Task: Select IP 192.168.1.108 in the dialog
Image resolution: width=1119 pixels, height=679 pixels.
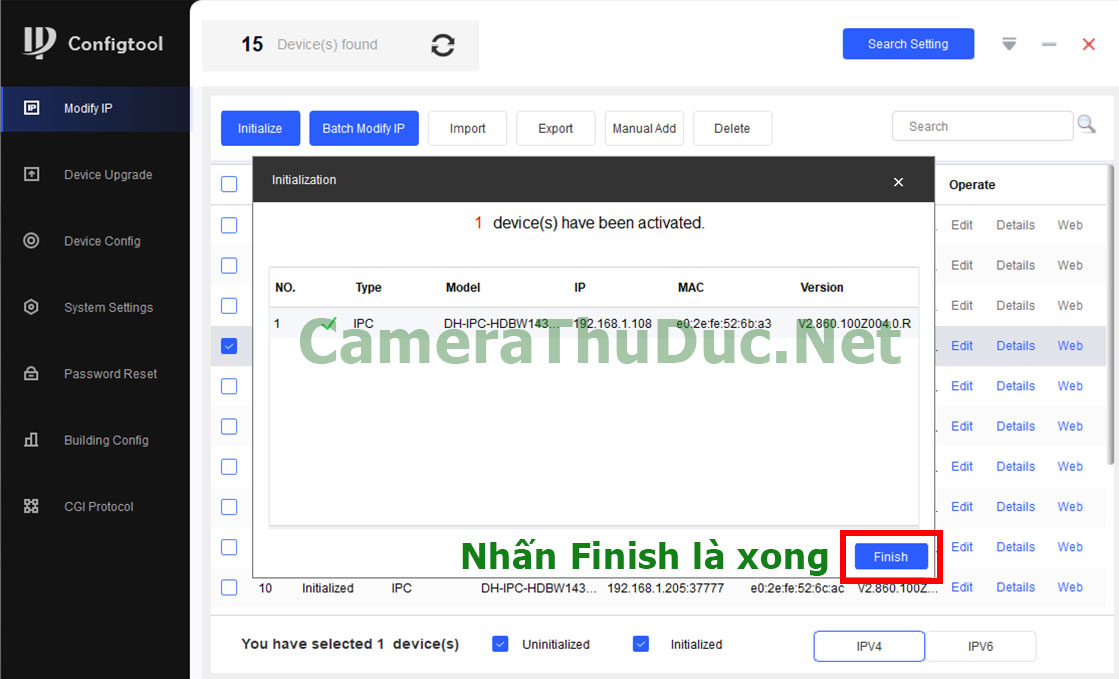Action: click(x=612, y=324)
